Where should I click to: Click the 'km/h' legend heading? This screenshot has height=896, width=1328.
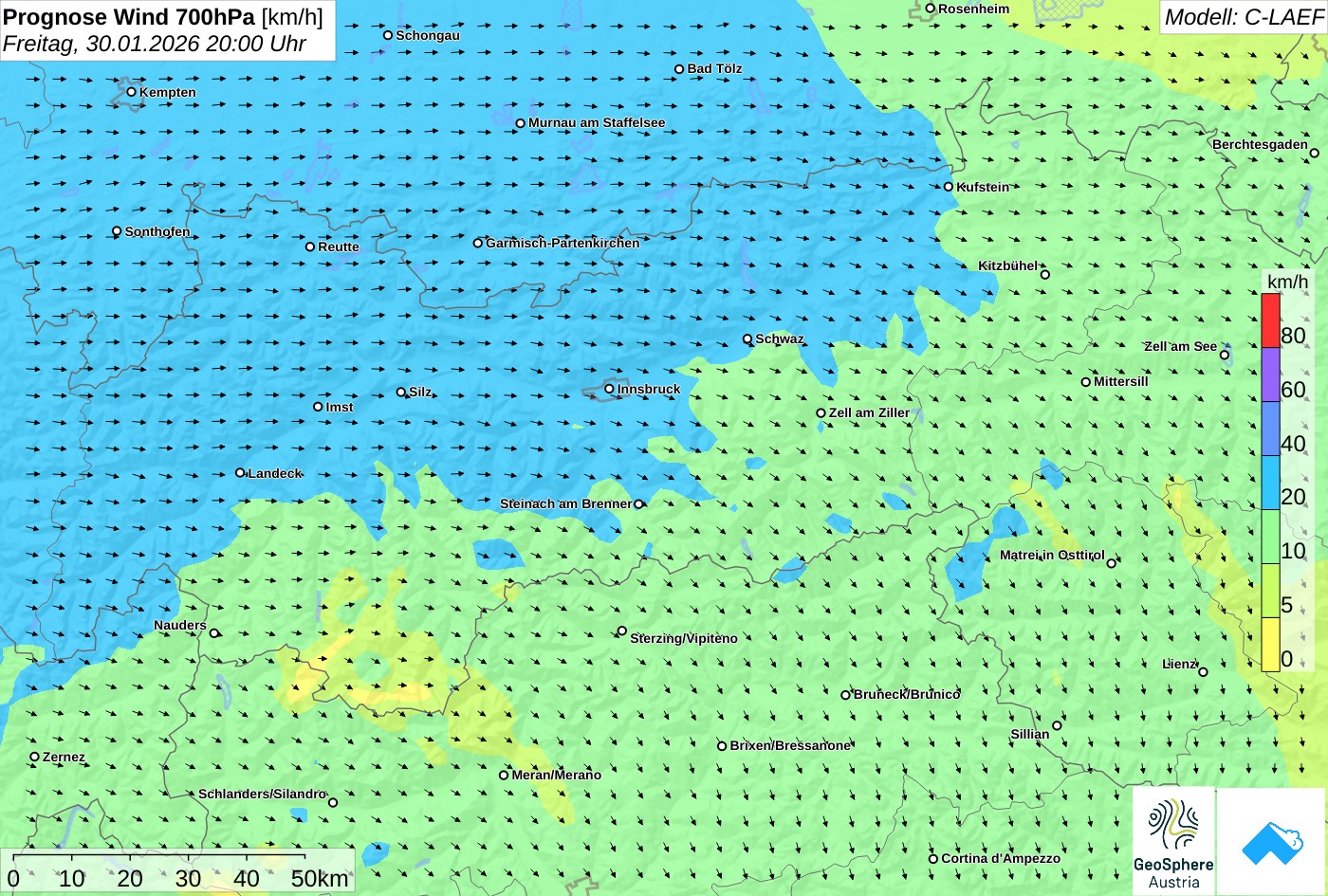coord(1287,282)
